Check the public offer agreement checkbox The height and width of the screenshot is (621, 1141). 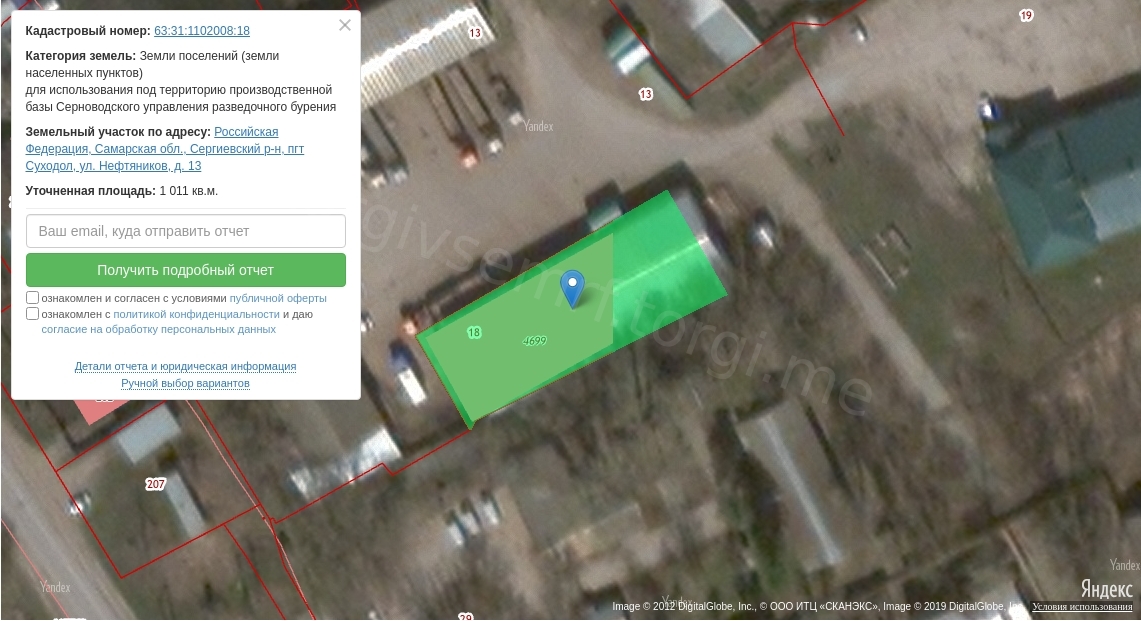(33, 298)
